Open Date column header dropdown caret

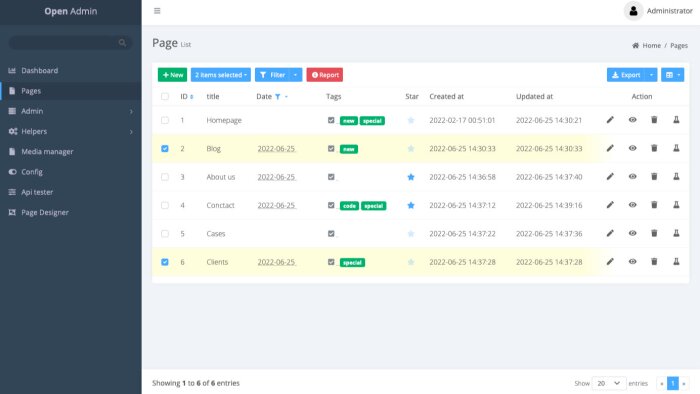(x=286, y=97)
